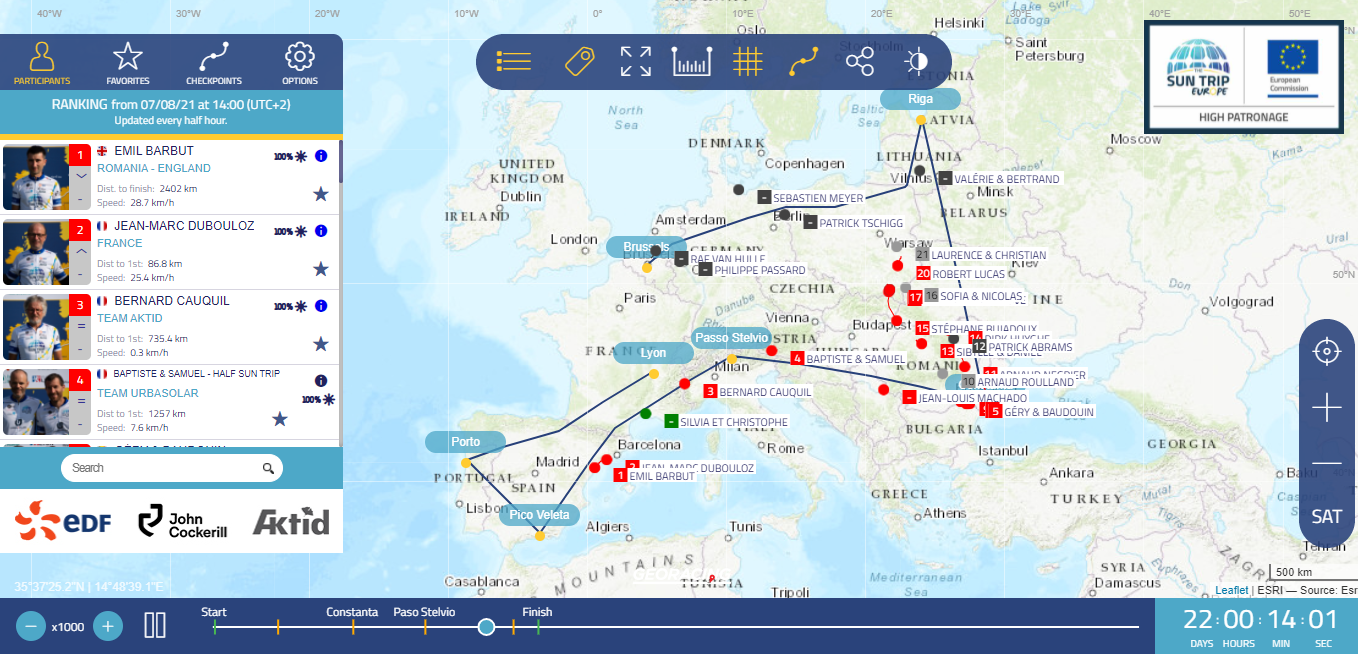1358x654 pixels.
Task: Toggle the route trace line icon
Action: tap(803, 62)
